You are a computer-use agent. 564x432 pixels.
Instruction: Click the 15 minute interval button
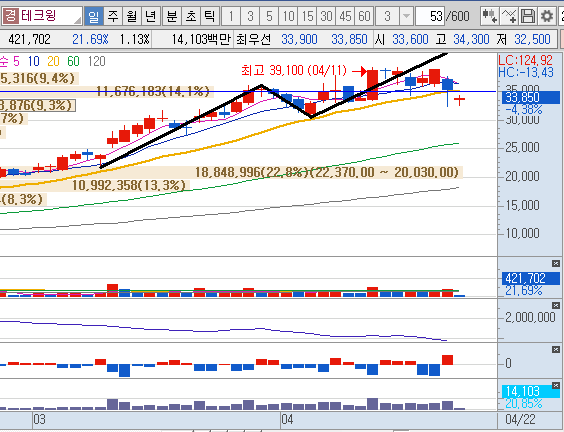308,16
